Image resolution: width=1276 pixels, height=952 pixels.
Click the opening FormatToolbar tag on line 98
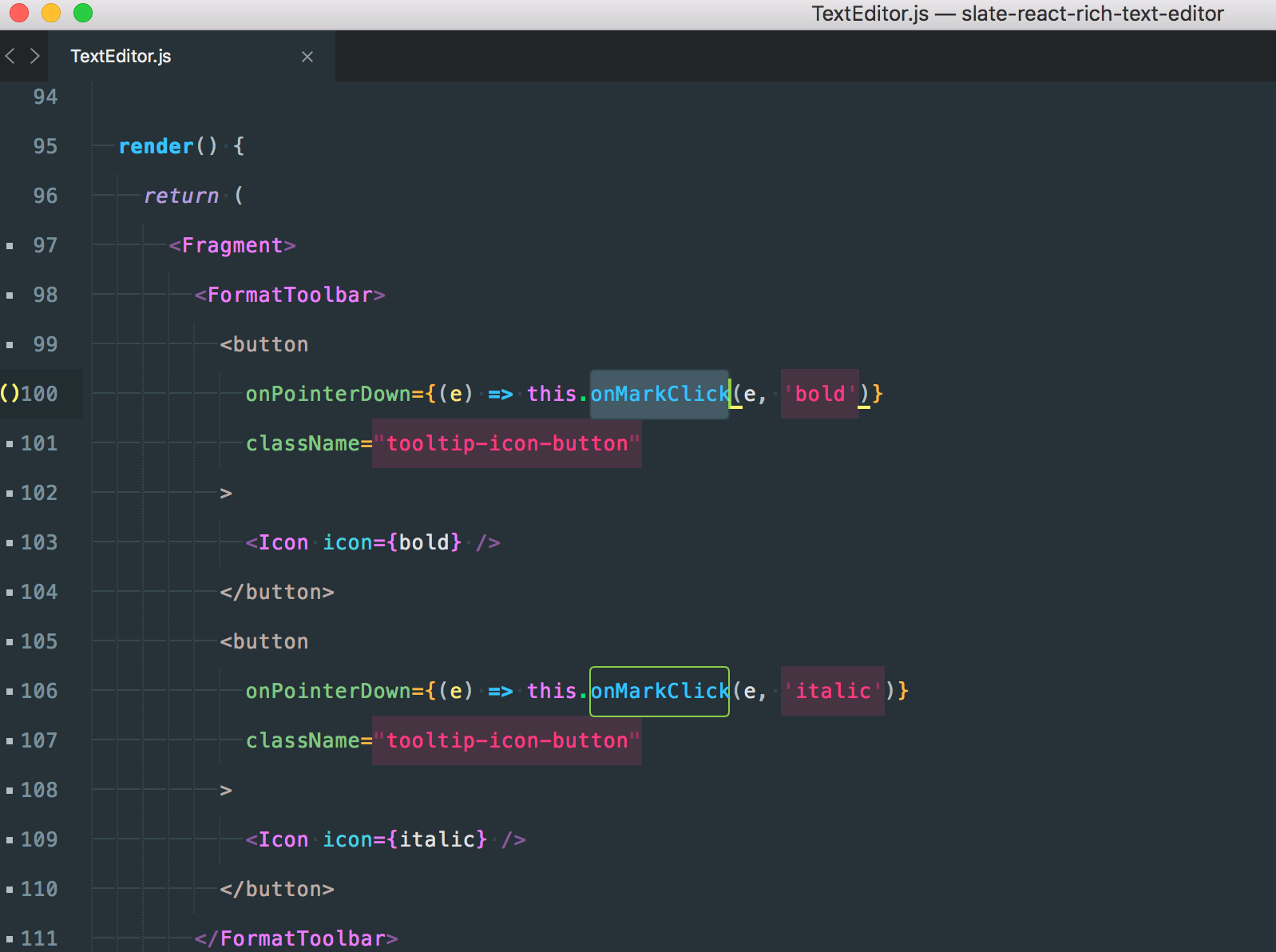click(290, 295)
